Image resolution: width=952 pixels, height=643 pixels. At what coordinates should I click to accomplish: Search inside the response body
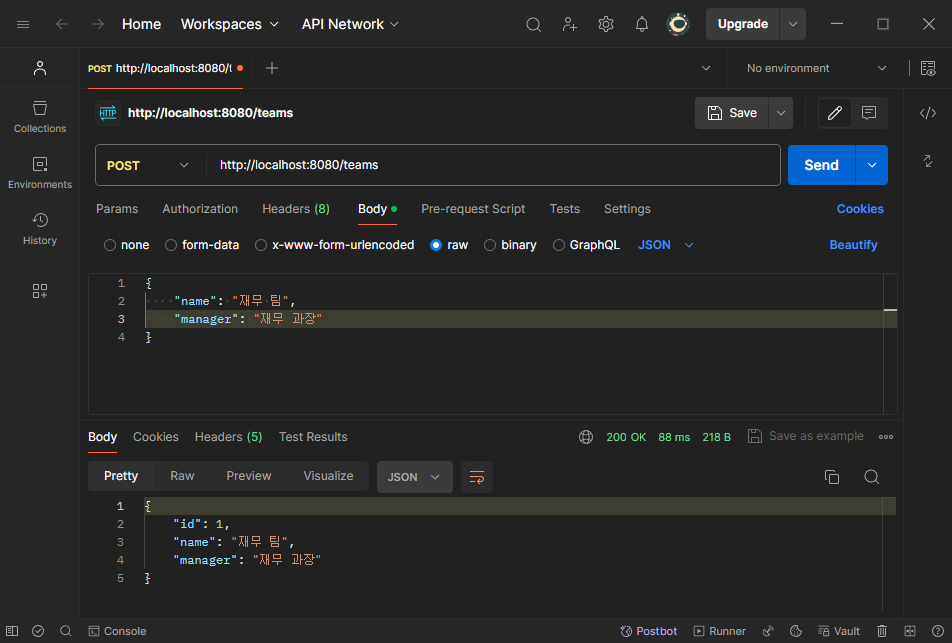tap(871, 477)
